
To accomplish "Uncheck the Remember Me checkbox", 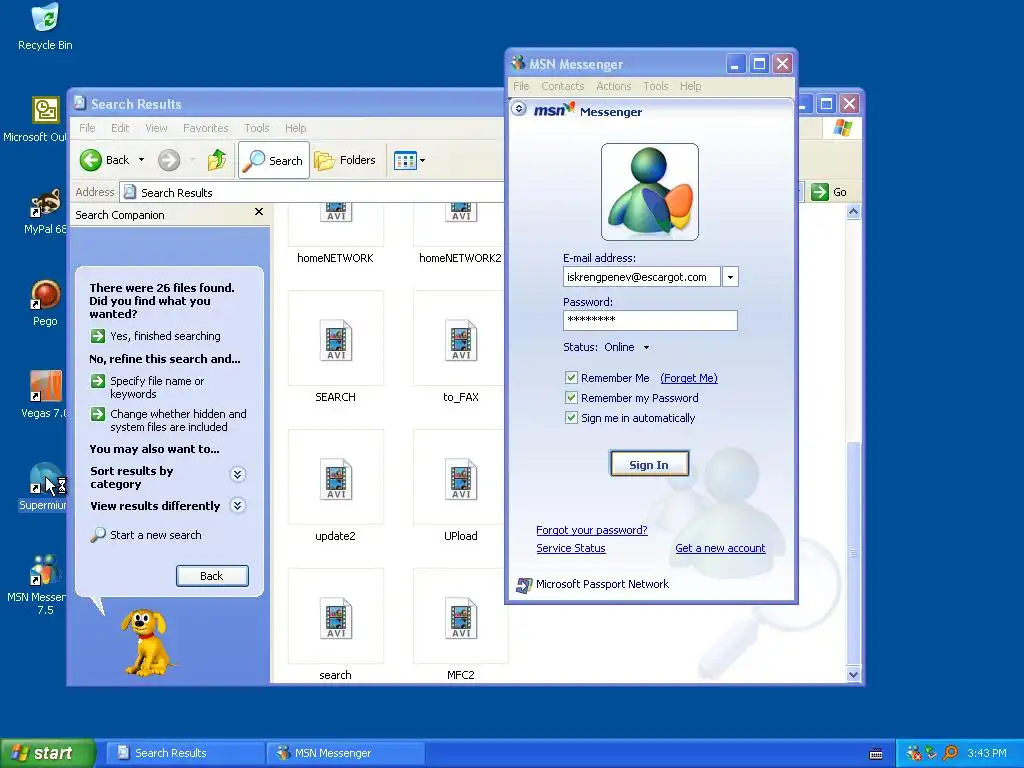I will [x=571, y=377].
